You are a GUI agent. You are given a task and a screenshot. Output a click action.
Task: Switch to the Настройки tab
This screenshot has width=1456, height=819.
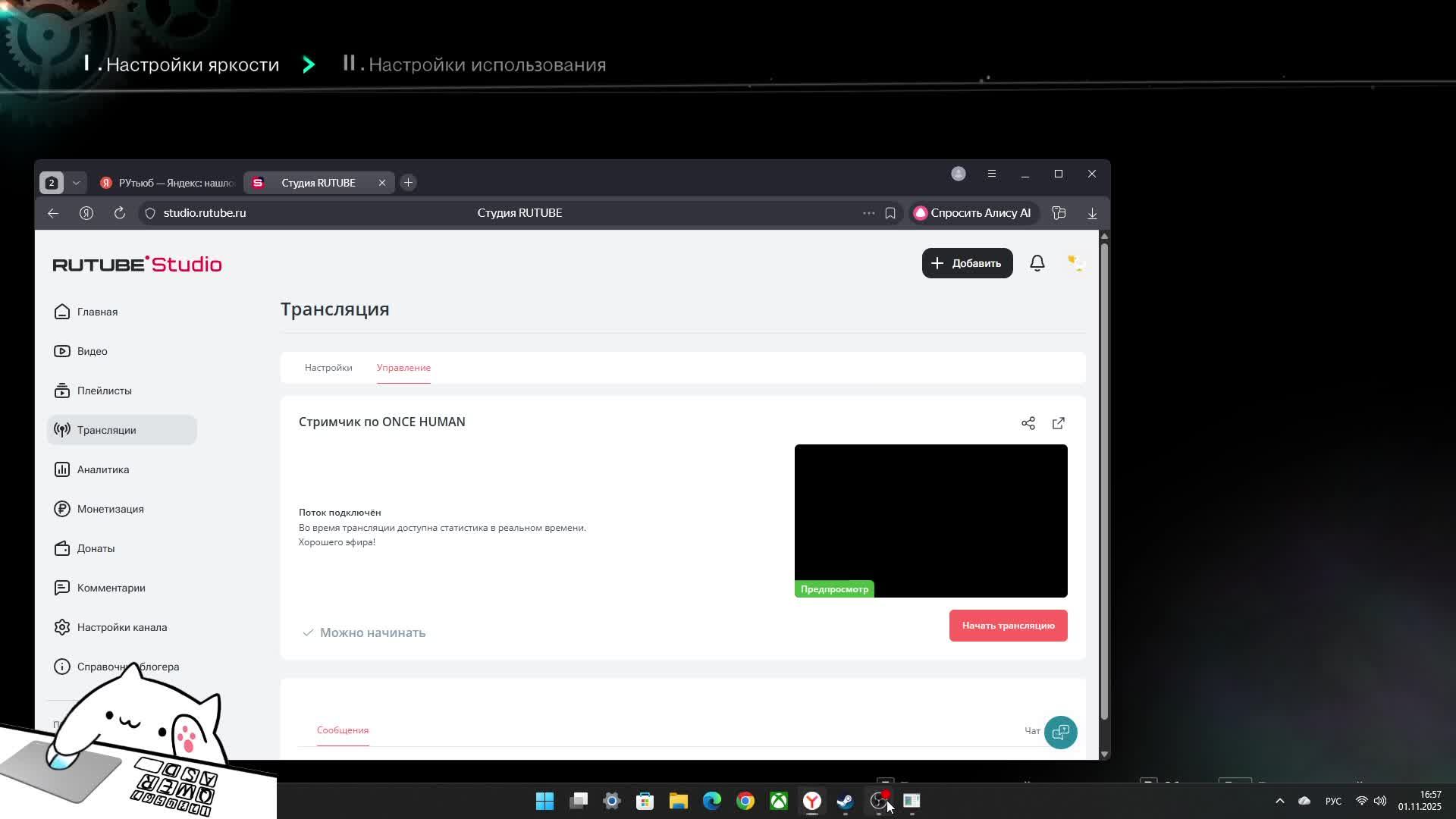pyautogui.click(x=328, y=368)
